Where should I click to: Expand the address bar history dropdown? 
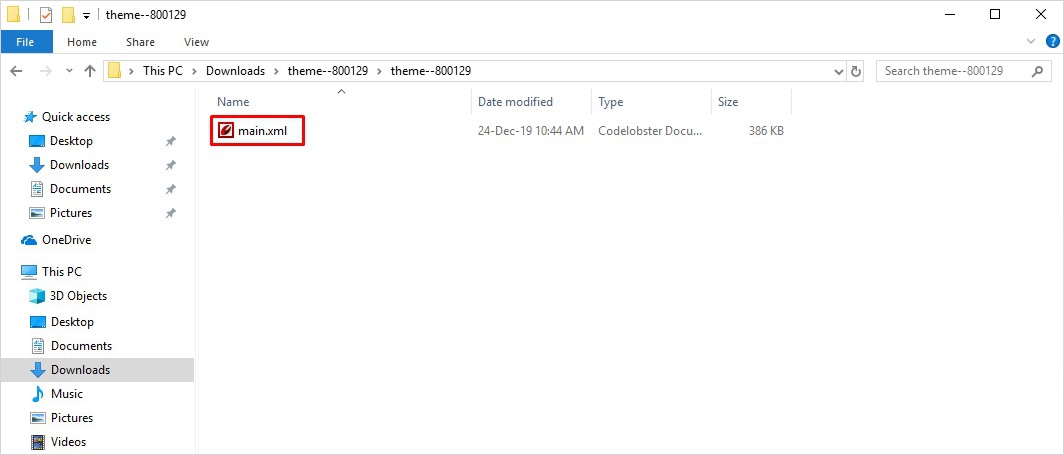(838, 71)
